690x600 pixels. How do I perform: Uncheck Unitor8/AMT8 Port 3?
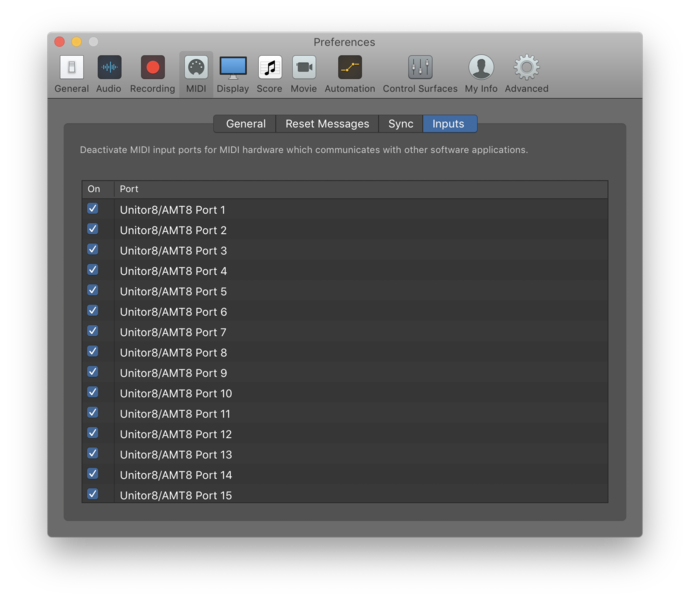coord(92,249)
